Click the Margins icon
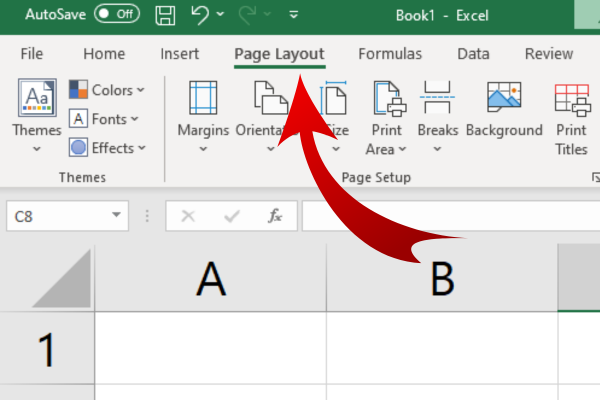The image size is (600, 400). click(x=203, y=98)
